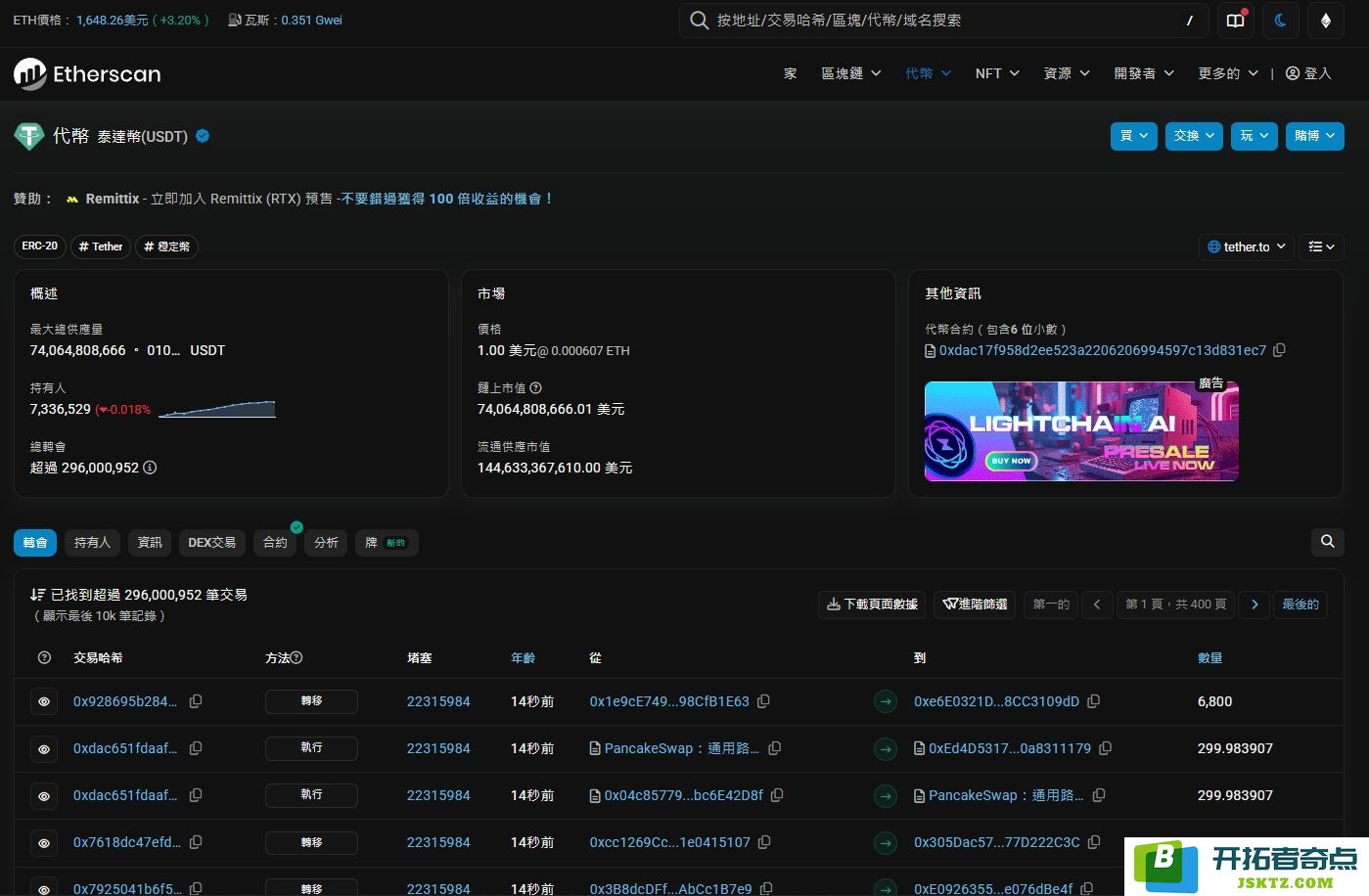Toggle eye preview for 0x928695b284 row
Image resolution: width=1369 pixels, height=896 pixels.
44,702
